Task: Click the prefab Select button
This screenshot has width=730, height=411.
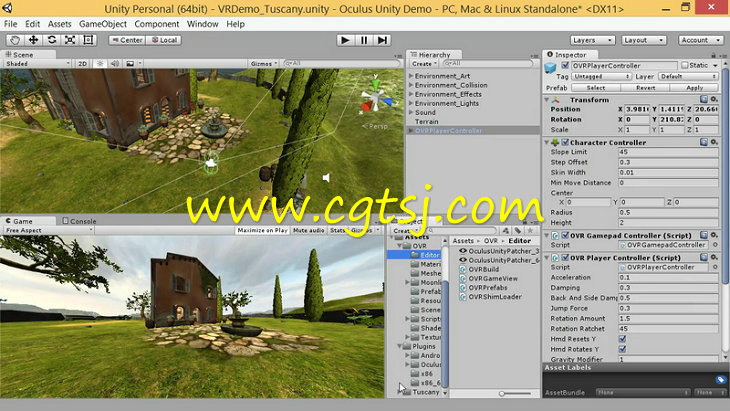Action: [x=596, y=88]
